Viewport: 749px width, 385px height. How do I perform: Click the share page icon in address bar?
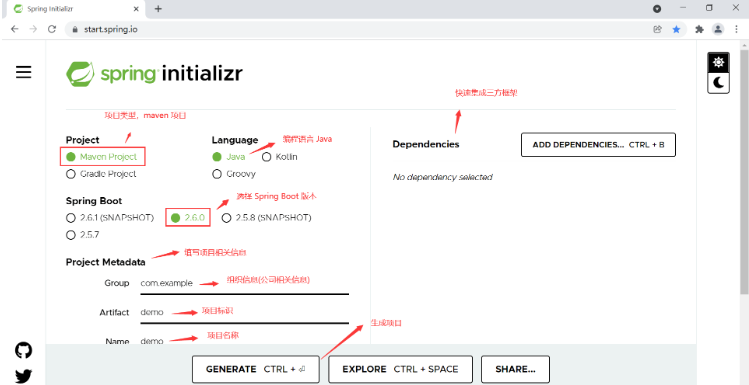[658, 29]
